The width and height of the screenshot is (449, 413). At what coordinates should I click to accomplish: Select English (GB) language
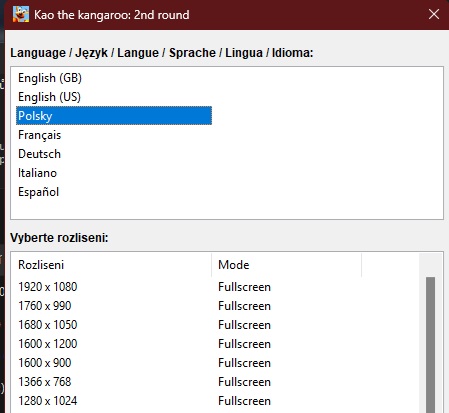50,78
